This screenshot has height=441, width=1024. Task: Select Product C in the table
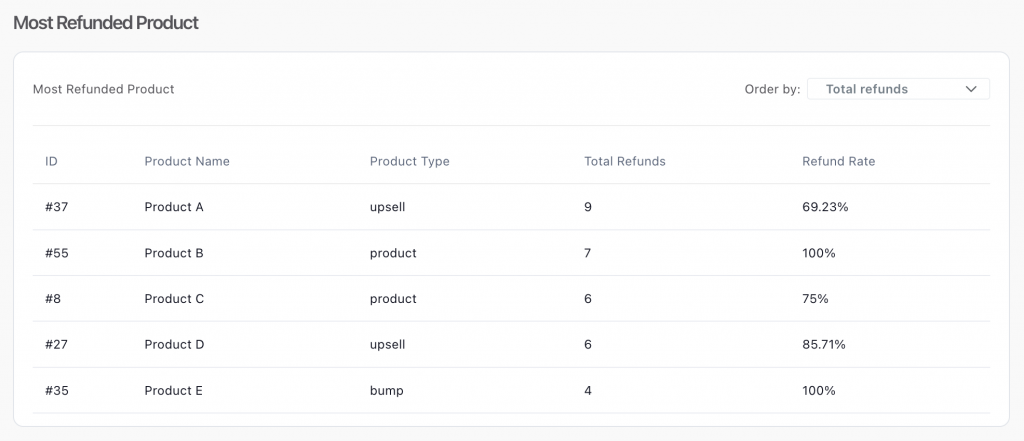click(174, 299)
